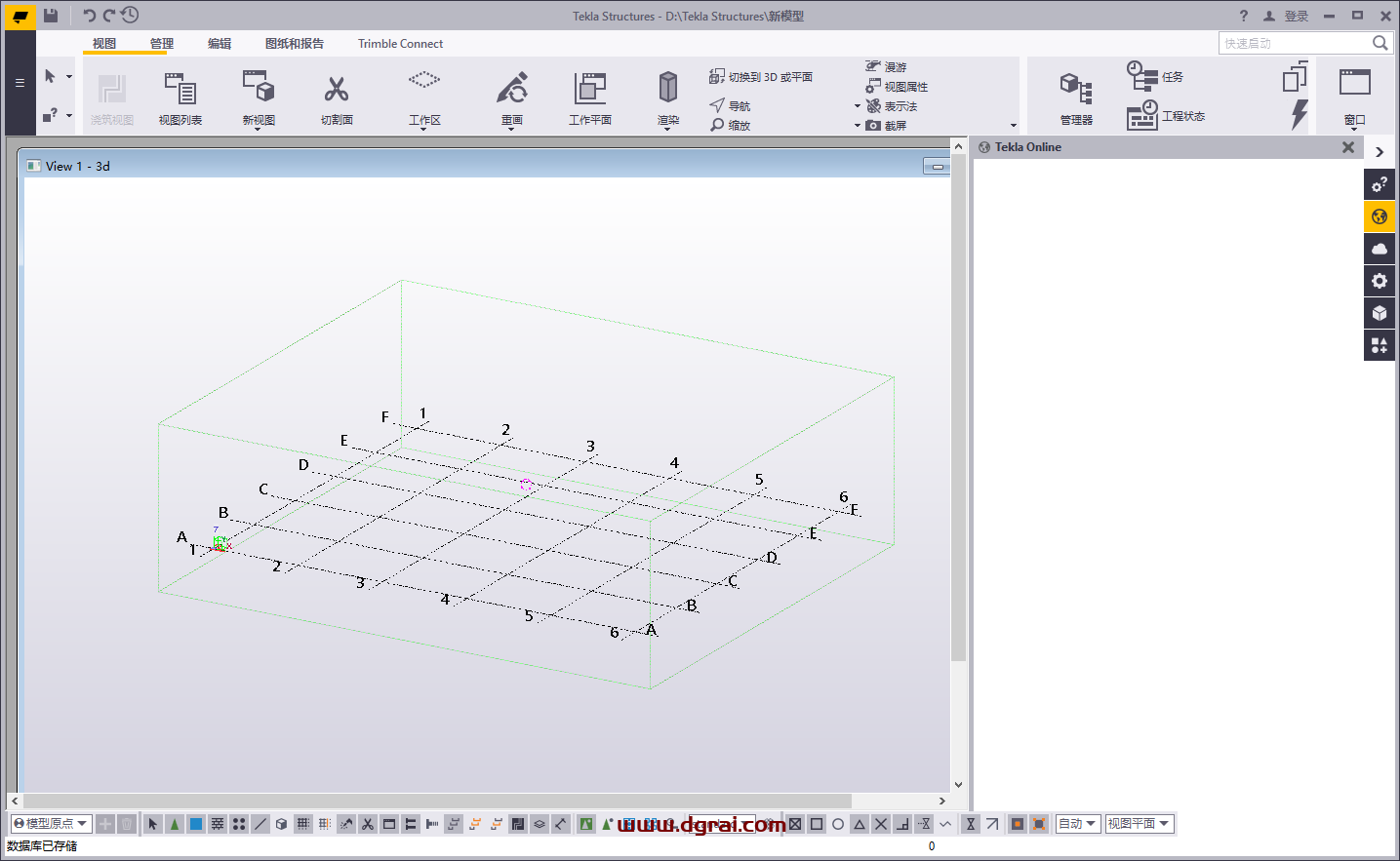Click the Save floppy disk icon
This screenshot has height=861, width=1400.
(51, 16)
